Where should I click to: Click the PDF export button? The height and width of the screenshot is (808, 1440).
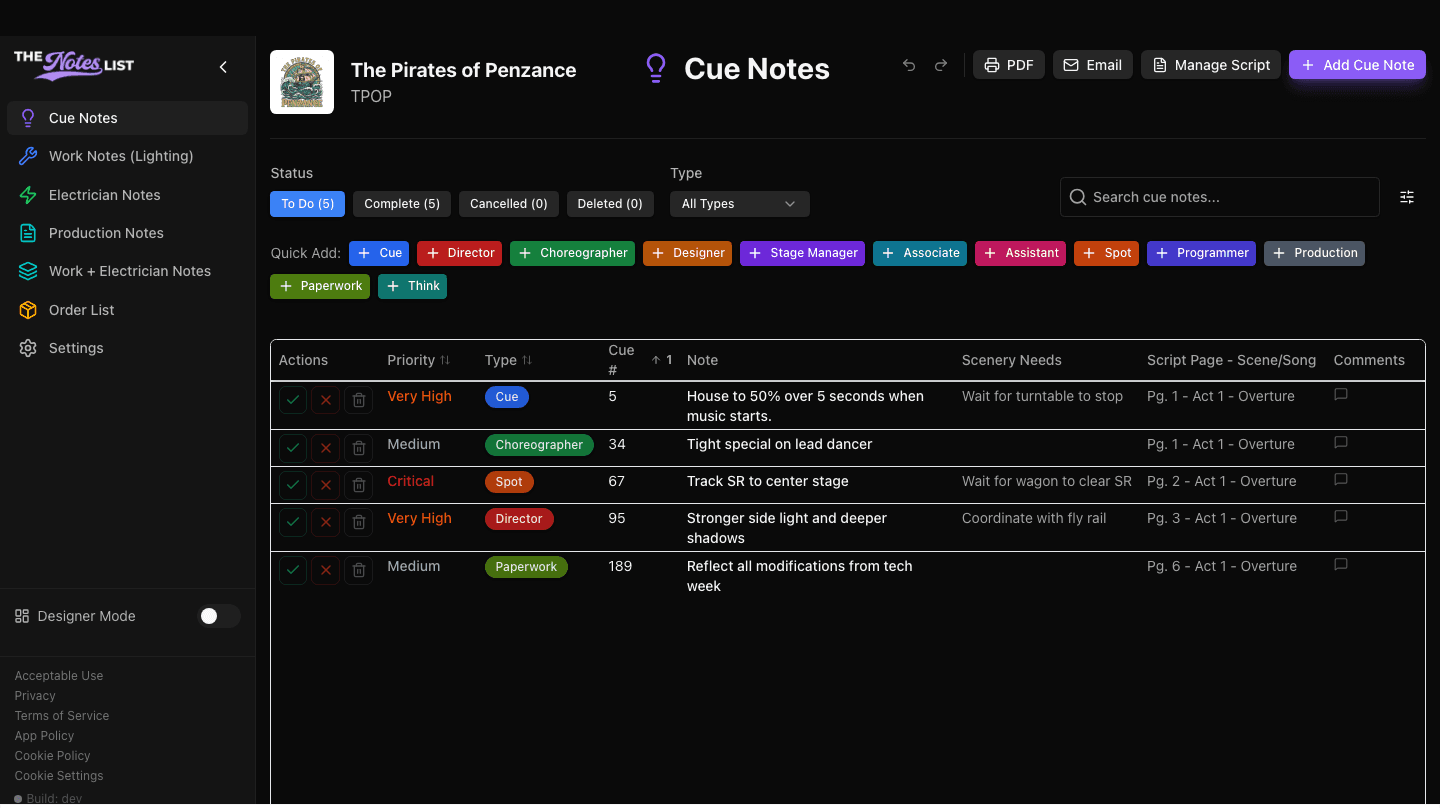point(1009,65)
